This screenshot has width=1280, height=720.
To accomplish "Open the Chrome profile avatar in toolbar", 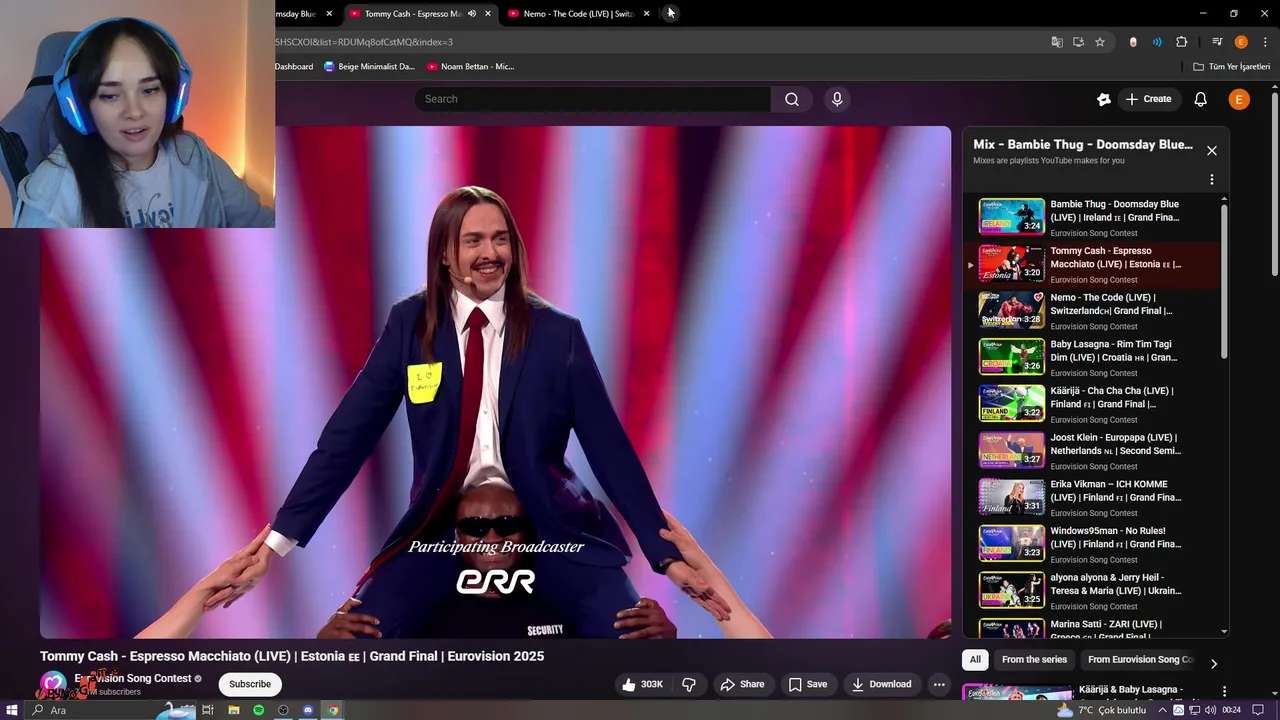I will point(1241,42).
